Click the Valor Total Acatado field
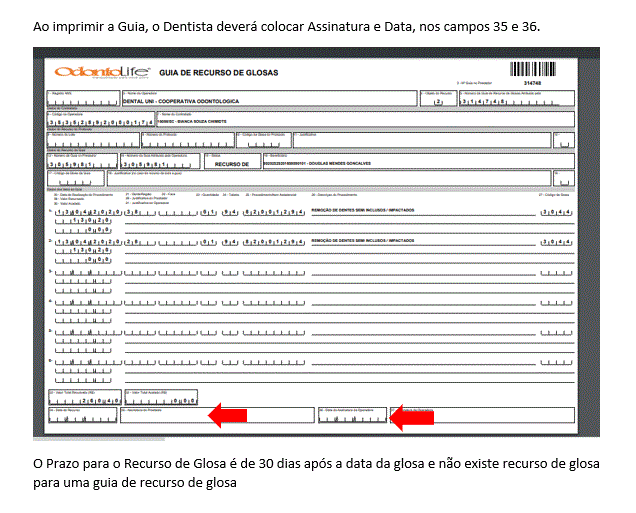The image size is (636, 513). [x=161, y=397]
